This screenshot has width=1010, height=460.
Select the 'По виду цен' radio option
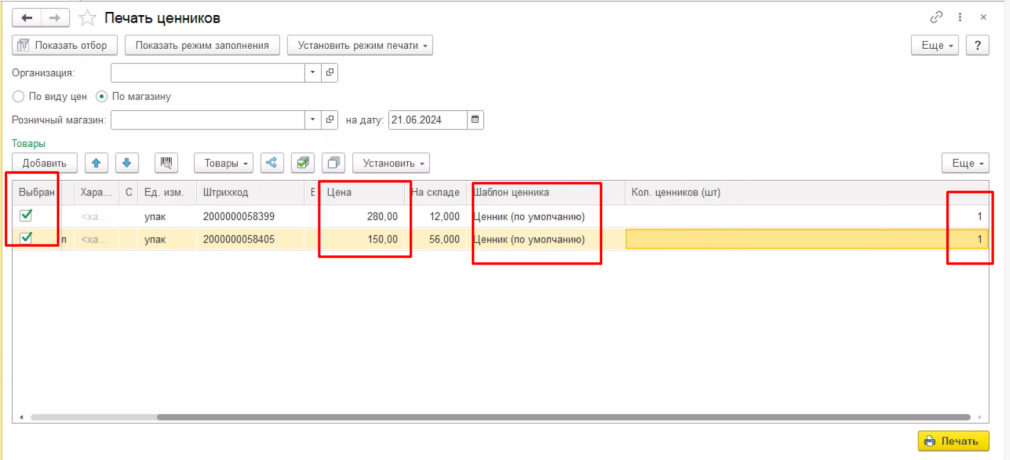point(17,97)
